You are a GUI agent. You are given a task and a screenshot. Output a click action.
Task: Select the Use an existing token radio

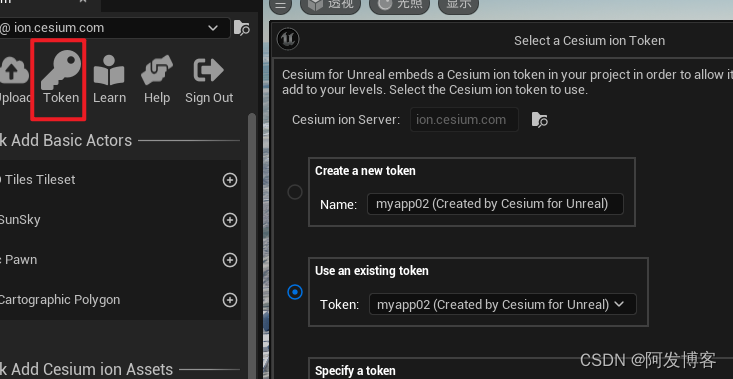tap(295, 292)
